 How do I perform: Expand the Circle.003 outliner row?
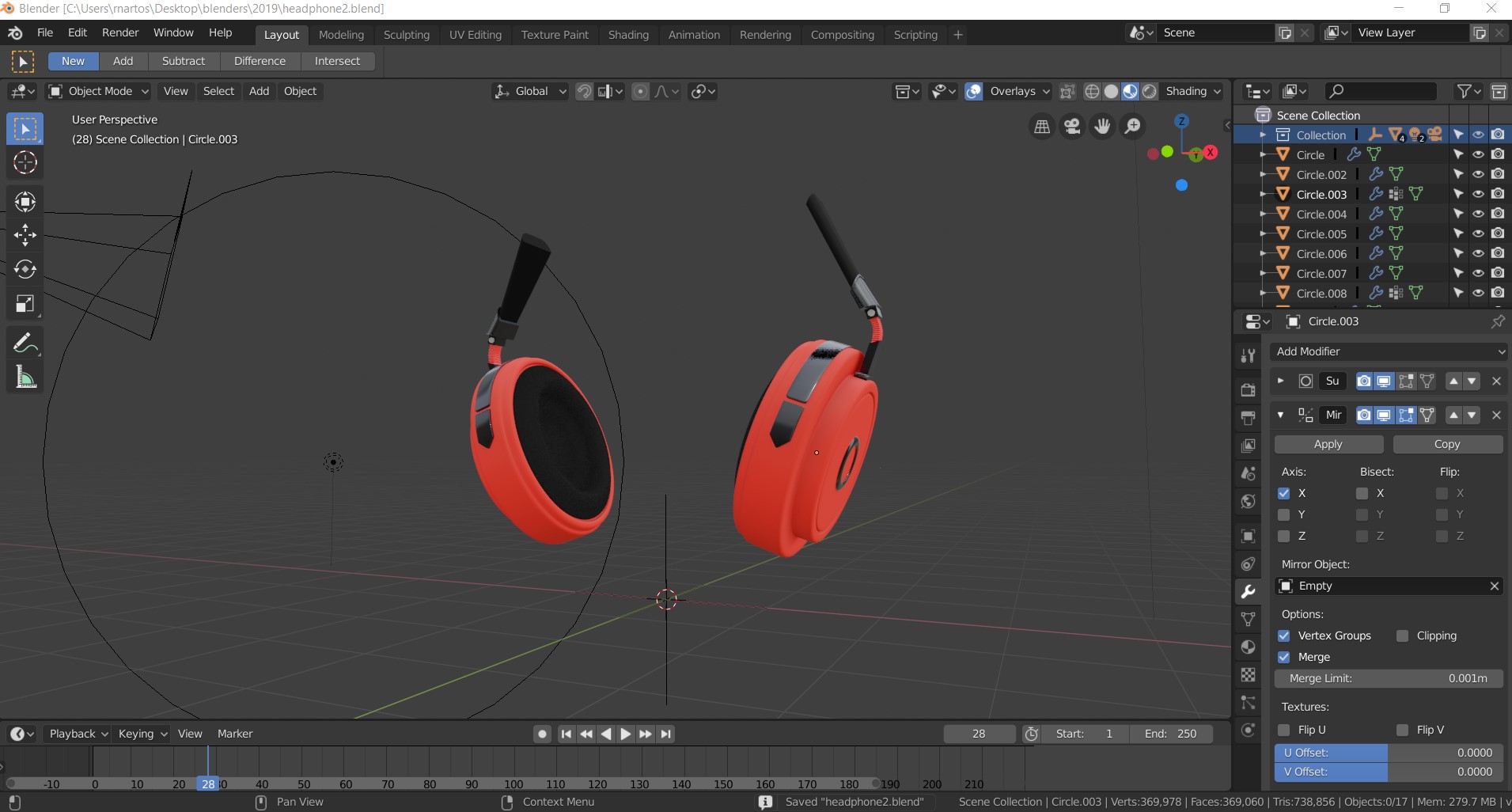click(1264, 194)
